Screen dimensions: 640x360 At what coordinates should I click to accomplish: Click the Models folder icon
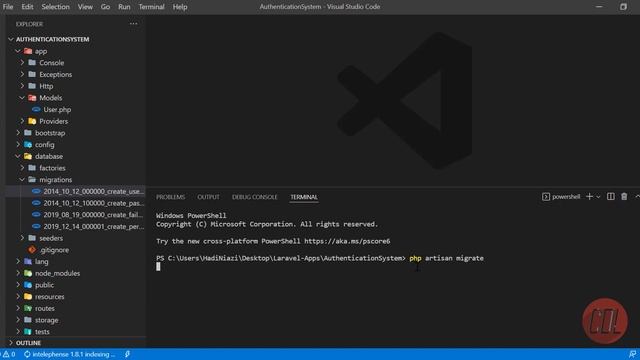(32, 98)
